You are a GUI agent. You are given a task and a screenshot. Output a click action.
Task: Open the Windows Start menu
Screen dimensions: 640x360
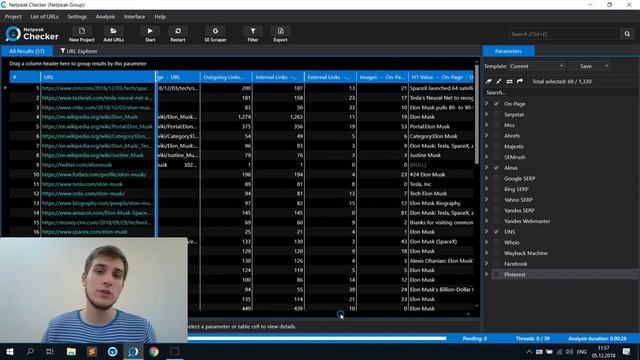tap(10, 351)
